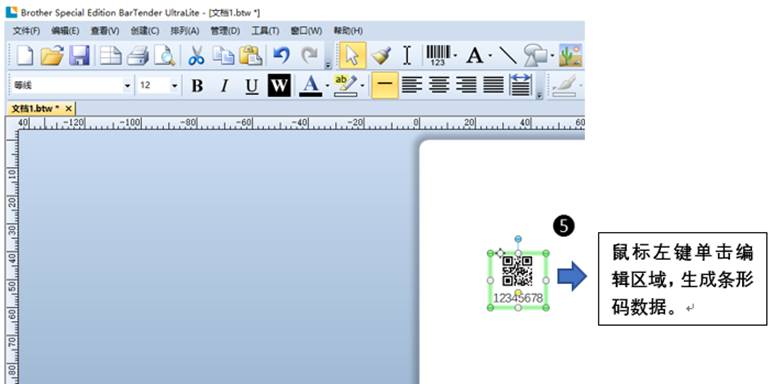
Task: Save the document using the floppy icon
Action: coord(79,55)
